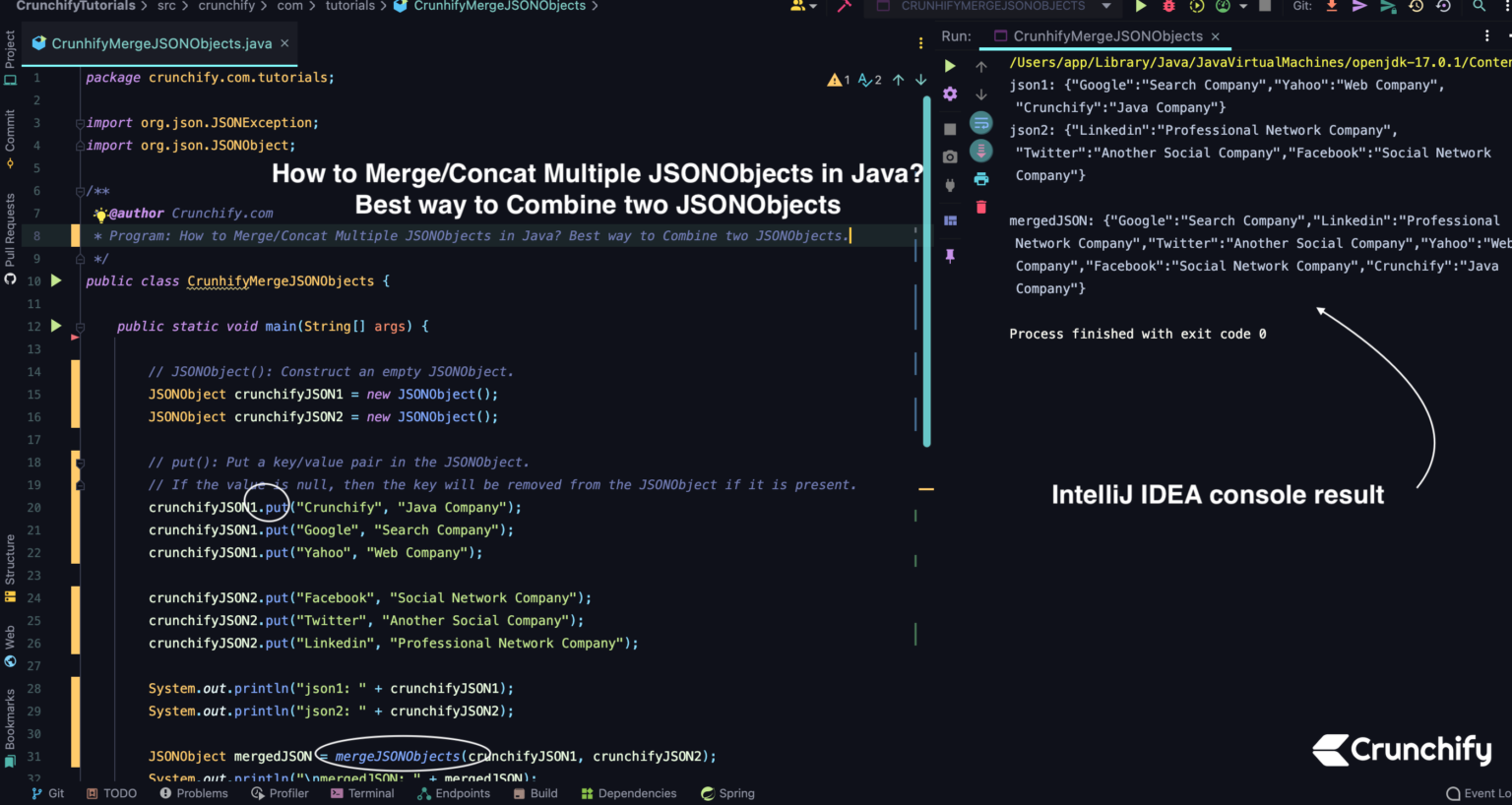Click the camera thread-dump icon

951,155
